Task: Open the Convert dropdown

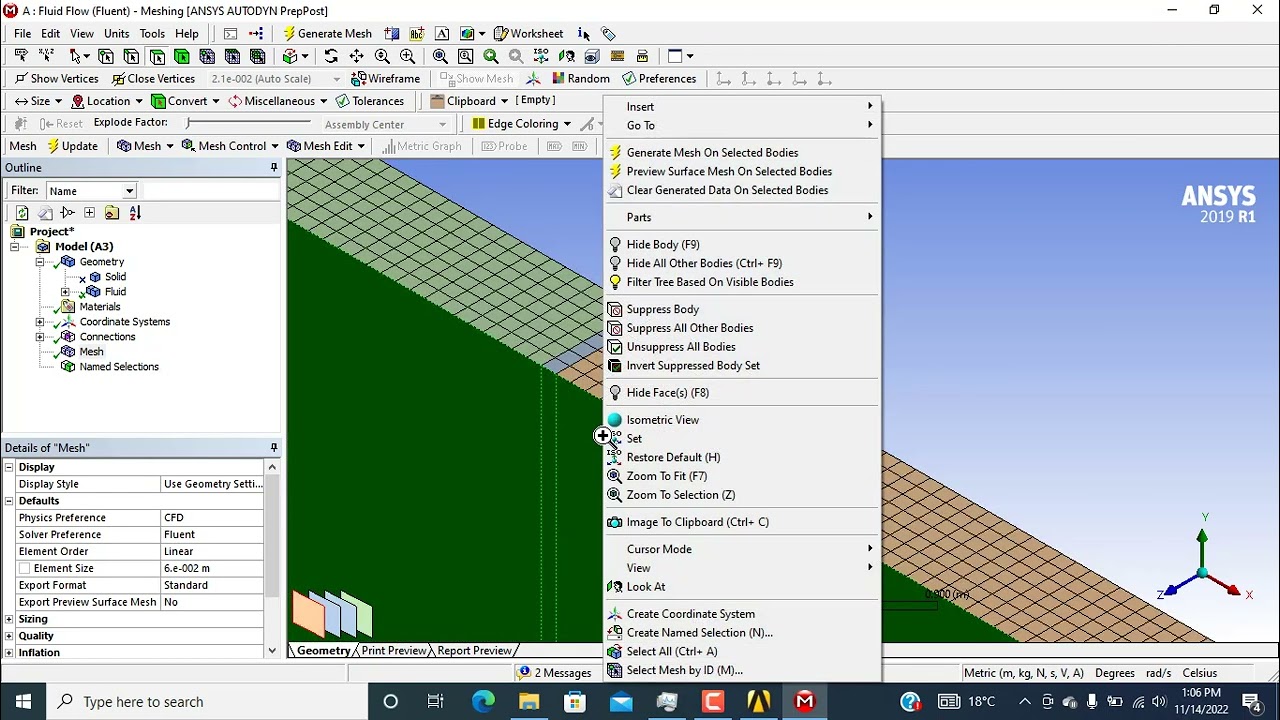Action: pos(185,101)
